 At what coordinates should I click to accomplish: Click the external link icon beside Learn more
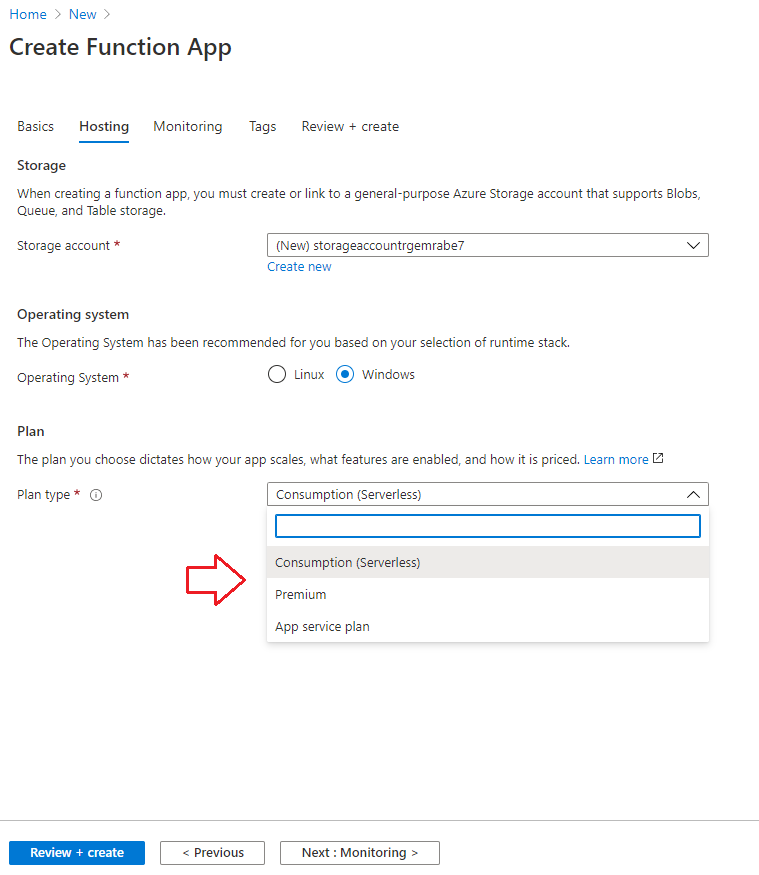coord(658,458)
